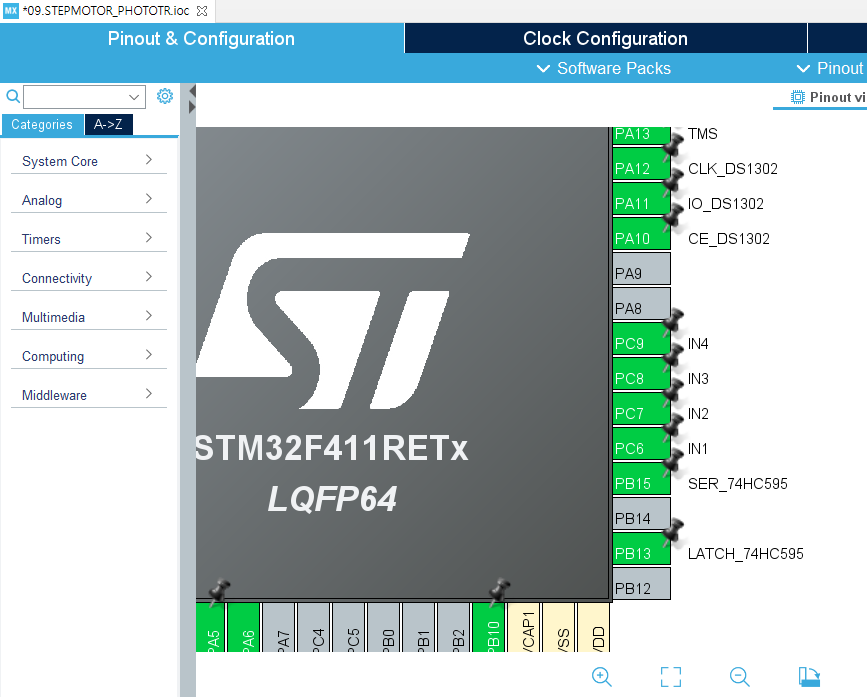The width and height of the screenshot is (867, 697).
Task: Zoom in on the pinout view
Action: coord(602,677)
